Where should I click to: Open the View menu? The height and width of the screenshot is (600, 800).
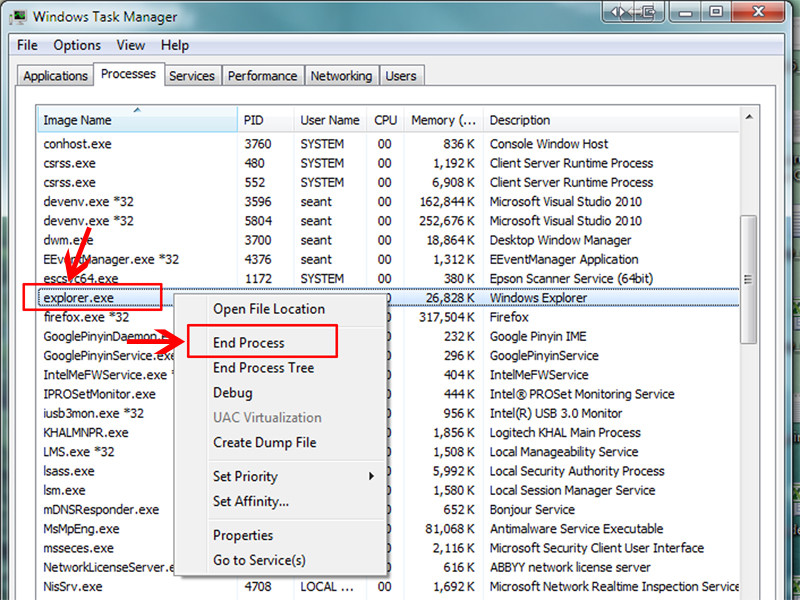point(130,45)
